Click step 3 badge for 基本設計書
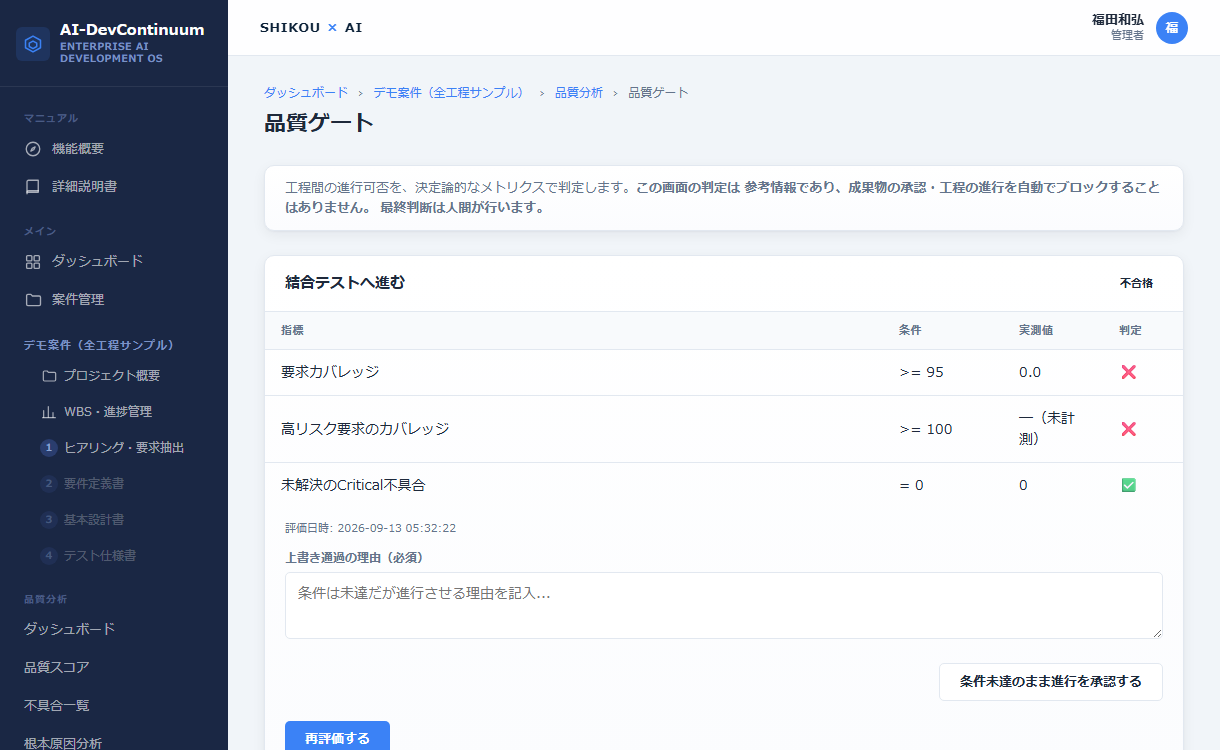This screenshot has height=750, width=1220. pyautogui.click(x=49, y=520)
